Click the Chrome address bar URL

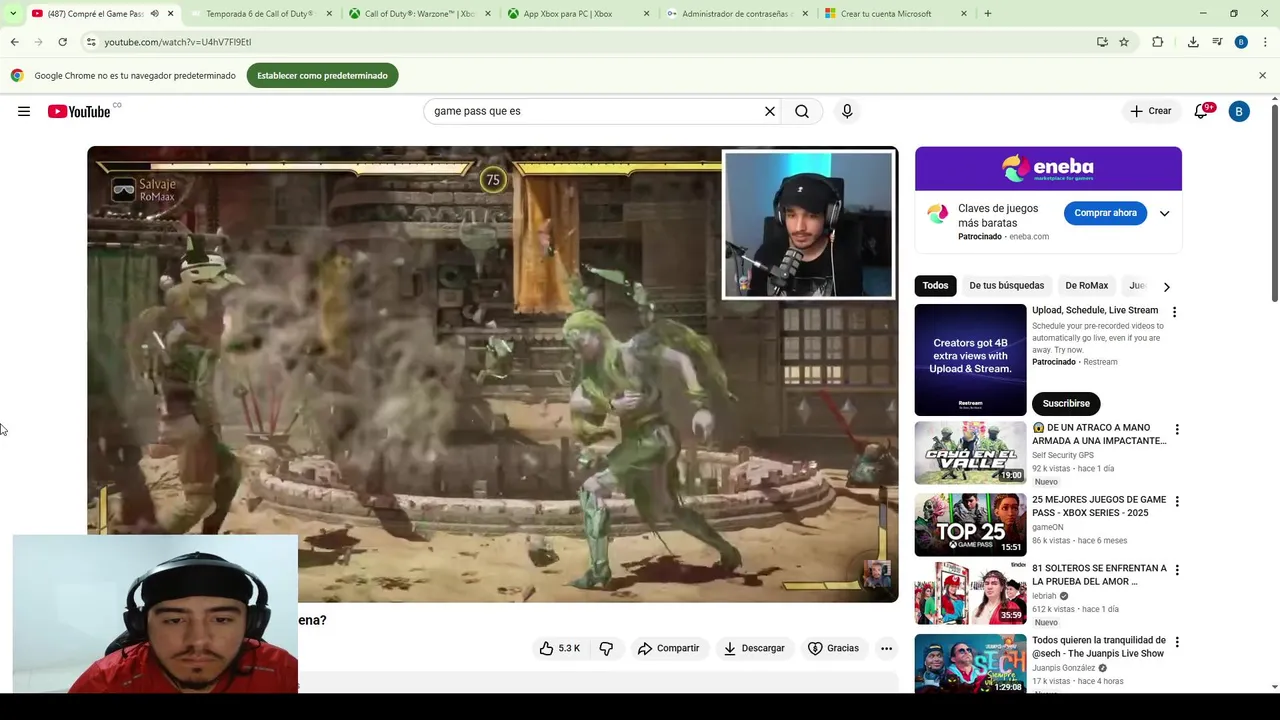pos(178,42)
